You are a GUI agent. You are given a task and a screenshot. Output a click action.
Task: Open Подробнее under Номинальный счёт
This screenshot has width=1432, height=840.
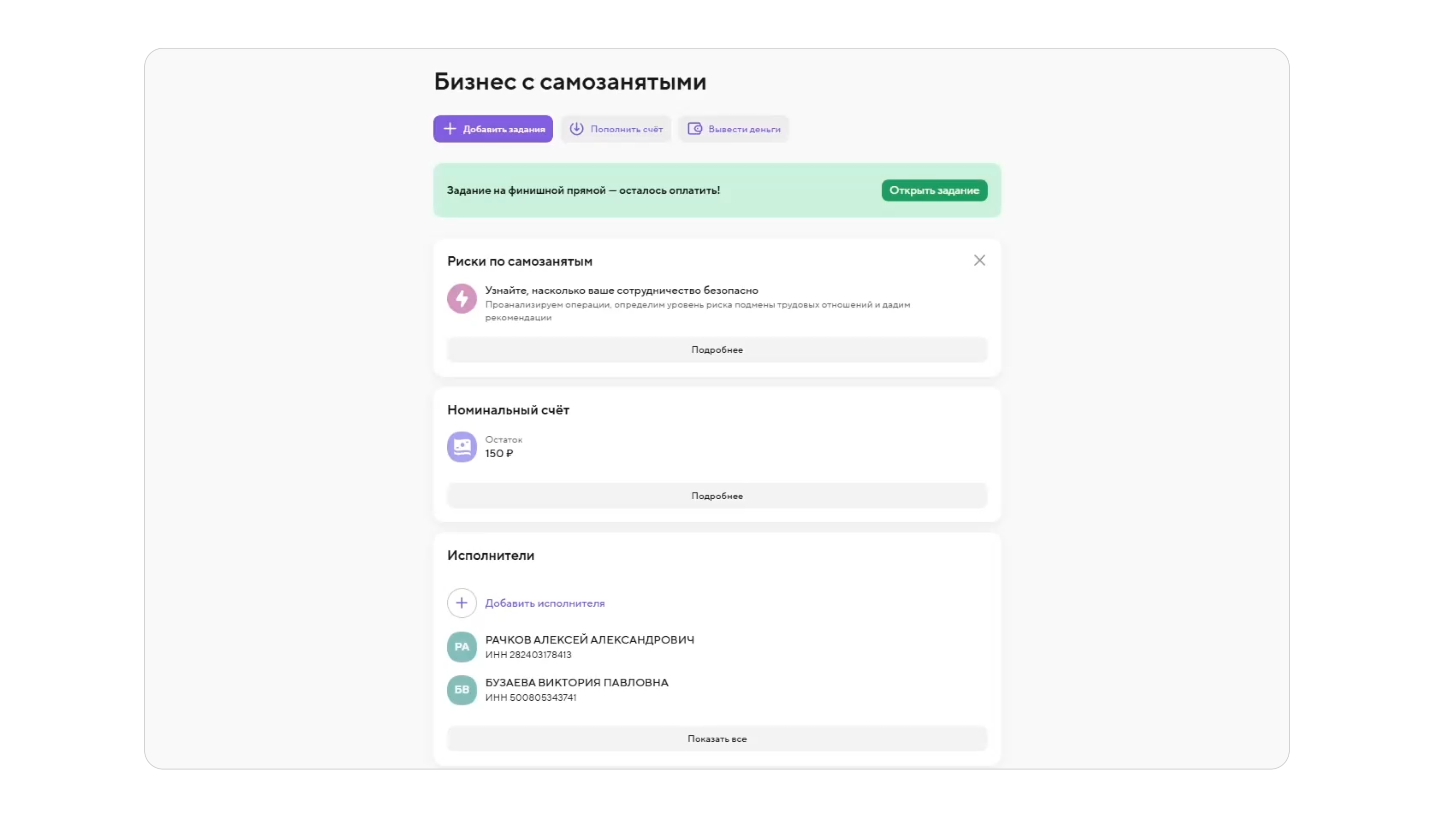pos(716,496)
